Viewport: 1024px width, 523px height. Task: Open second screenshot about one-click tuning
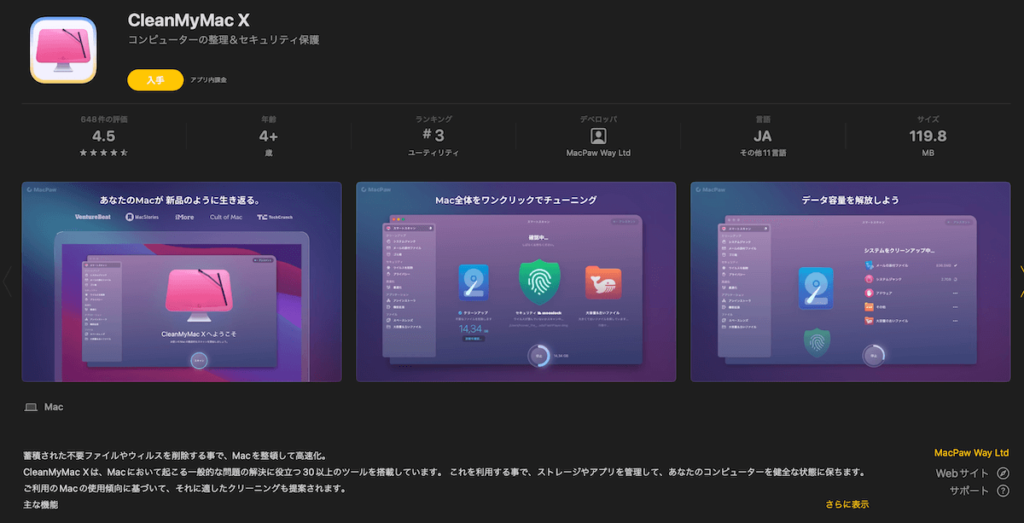tap(516, 281)
